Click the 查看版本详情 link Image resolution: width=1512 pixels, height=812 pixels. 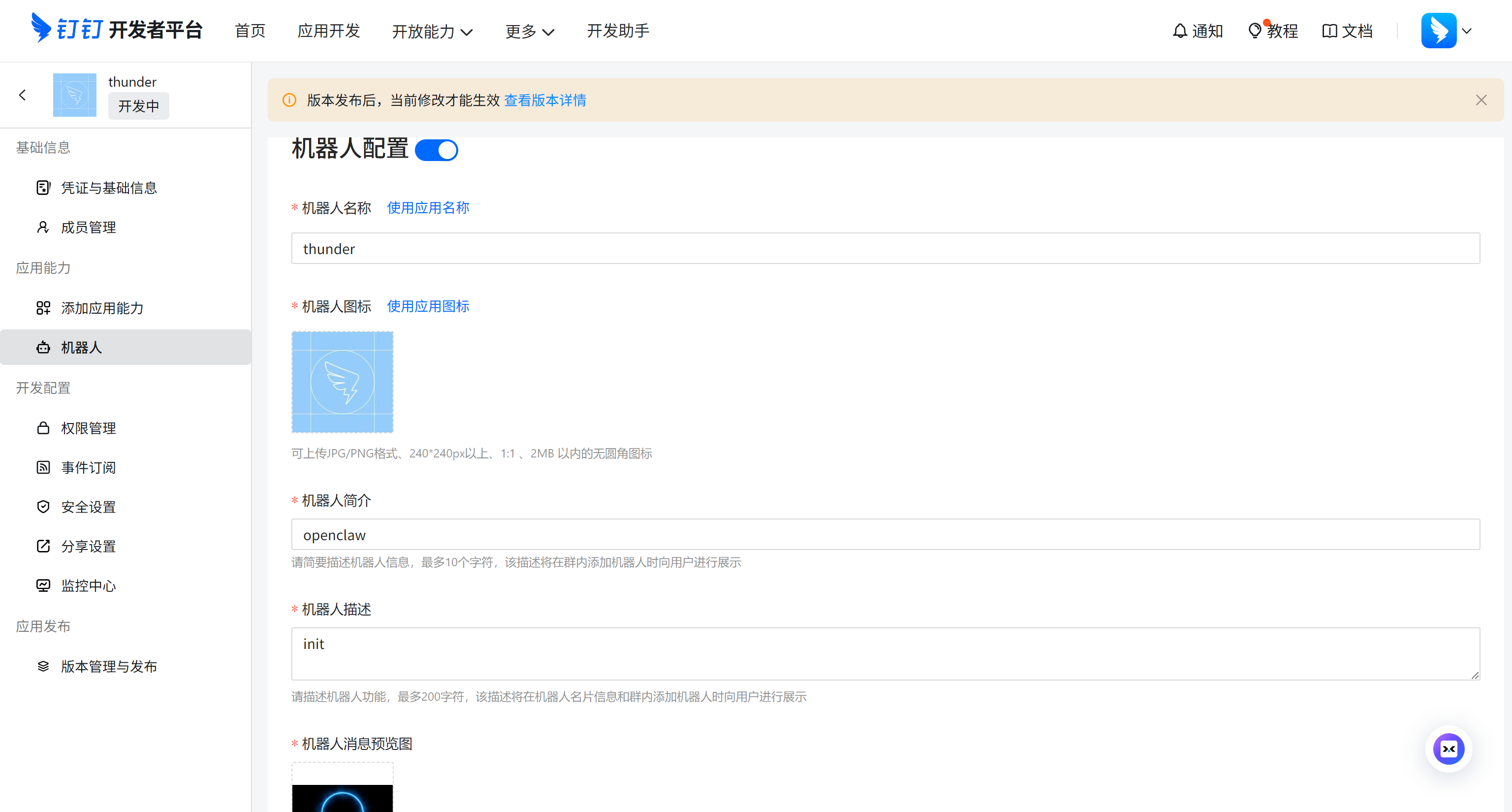point(545,100)
